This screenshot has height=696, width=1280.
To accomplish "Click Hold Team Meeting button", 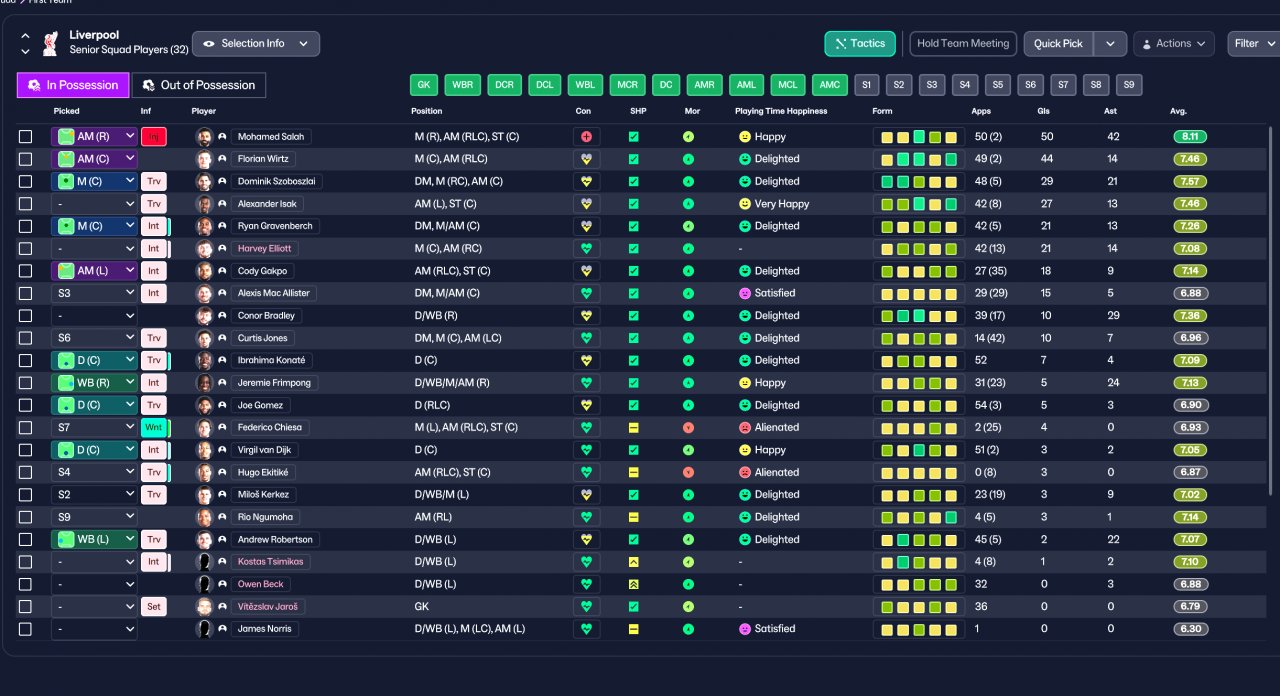I will coord(963,44).
